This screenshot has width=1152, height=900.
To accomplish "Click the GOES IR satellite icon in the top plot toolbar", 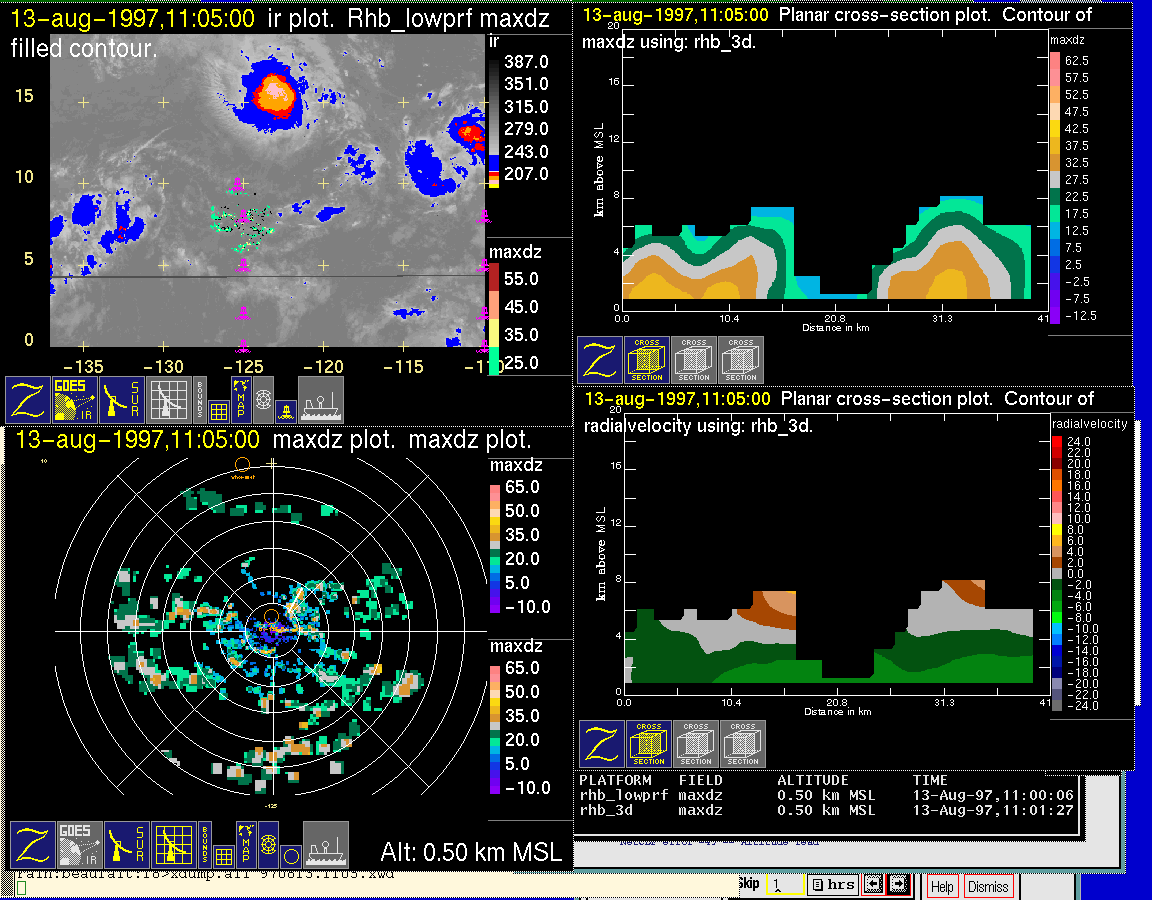I will click(x=77, y=399).
